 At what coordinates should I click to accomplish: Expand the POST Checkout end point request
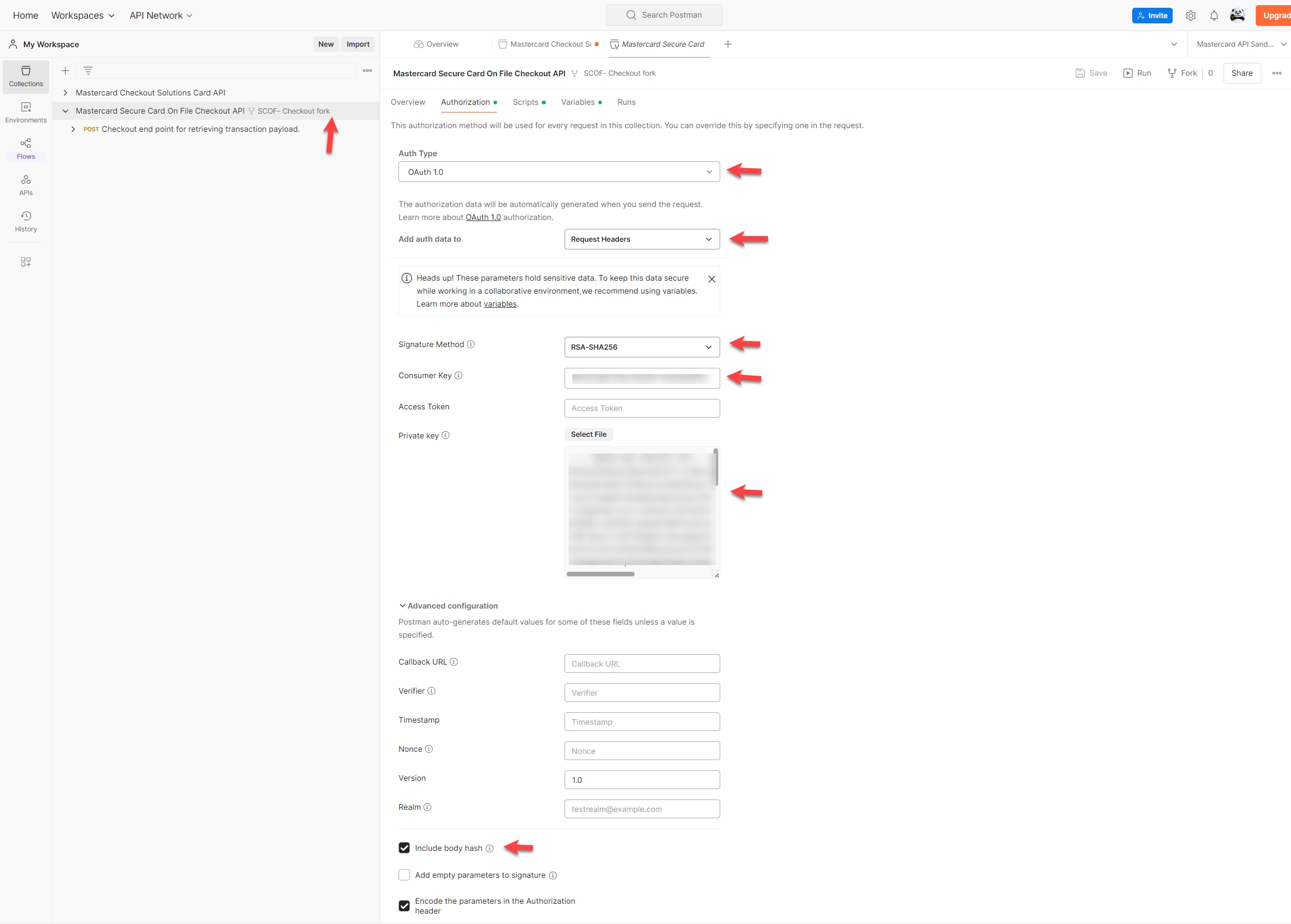pos(73,129)
